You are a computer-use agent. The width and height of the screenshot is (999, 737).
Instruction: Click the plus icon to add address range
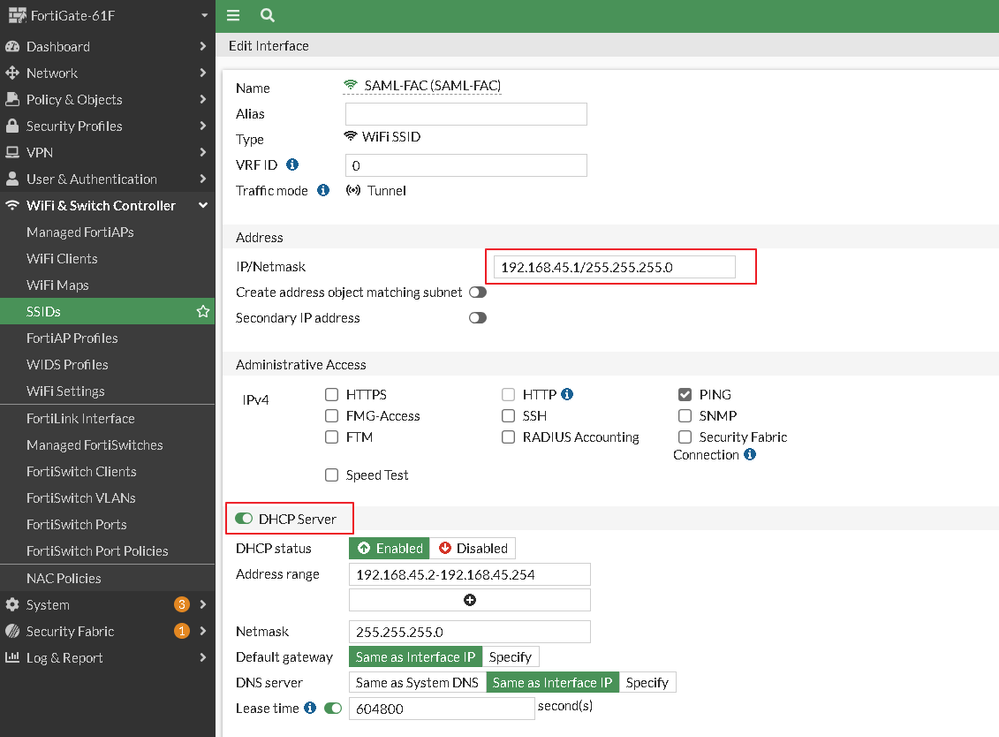pyautogui.click(x=469, y=600)
